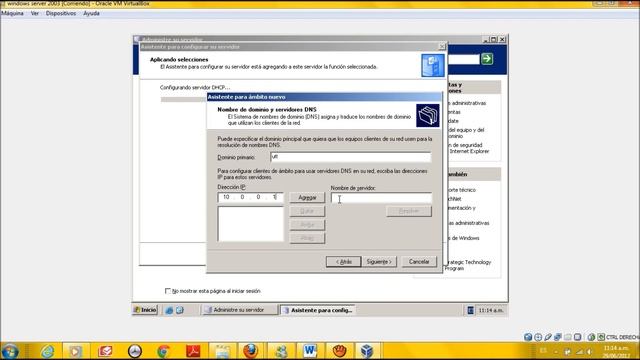Go back with the Atrás button
640x360 pixels.
point(344,262)
